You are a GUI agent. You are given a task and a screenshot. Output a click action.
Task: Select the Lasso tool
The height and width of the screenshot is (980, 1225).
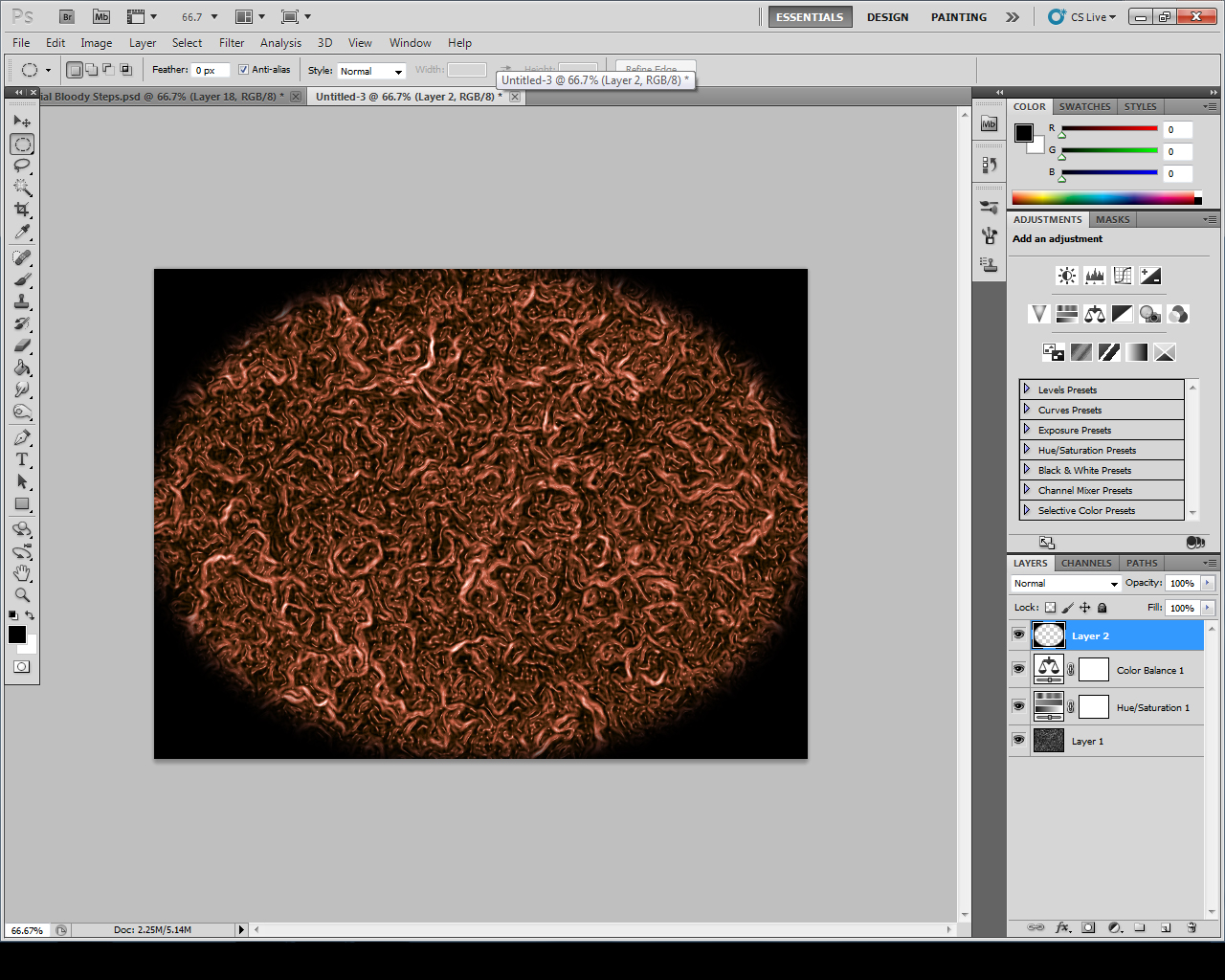pos(22,166)
